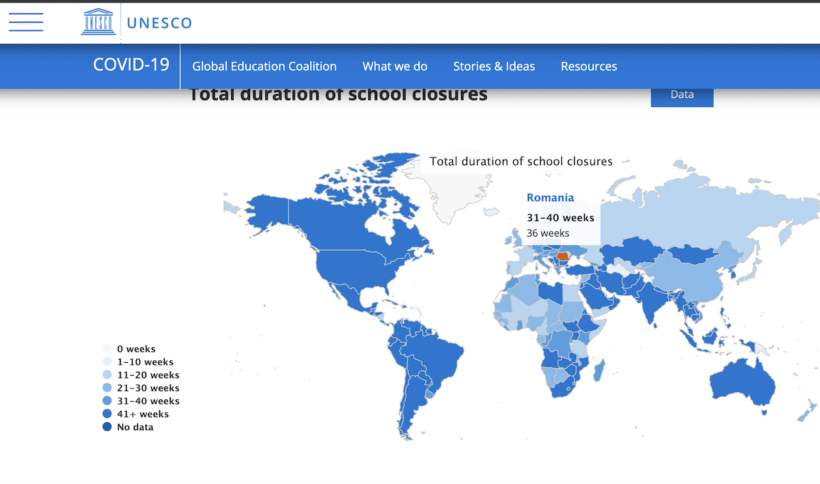Select Madagascar on the world map
The width and height of the screenshot is (820, 484).
coord(599,370)
